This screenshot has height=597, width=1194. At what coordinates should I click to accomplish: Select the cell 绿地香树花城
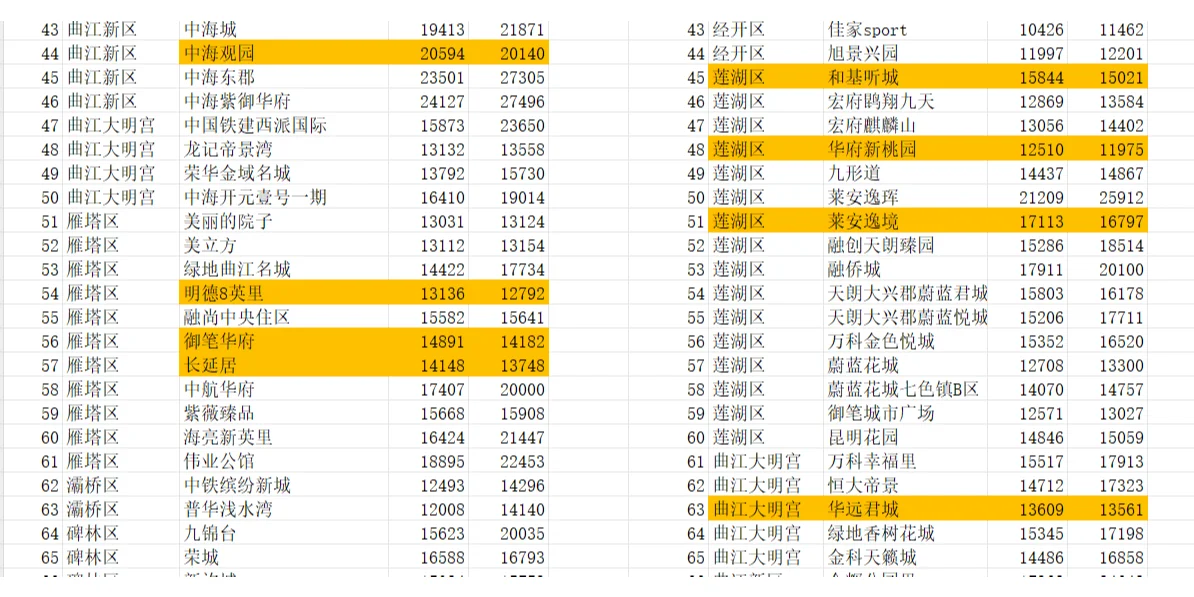(905, 534)
